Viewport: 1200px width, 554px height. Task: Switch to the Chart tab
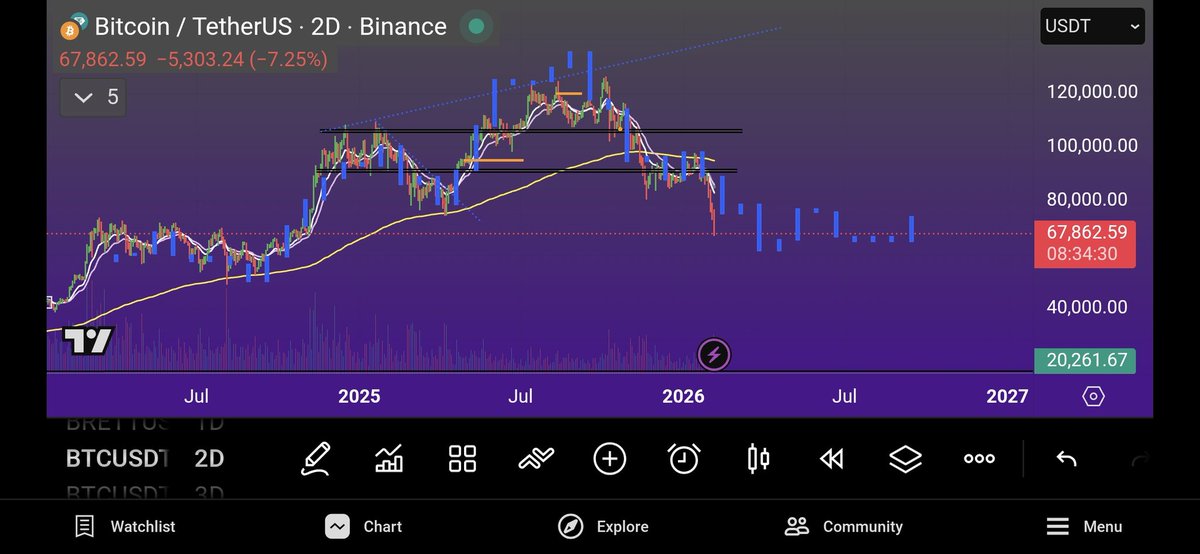pyautogui.click(x=363, y=526)
